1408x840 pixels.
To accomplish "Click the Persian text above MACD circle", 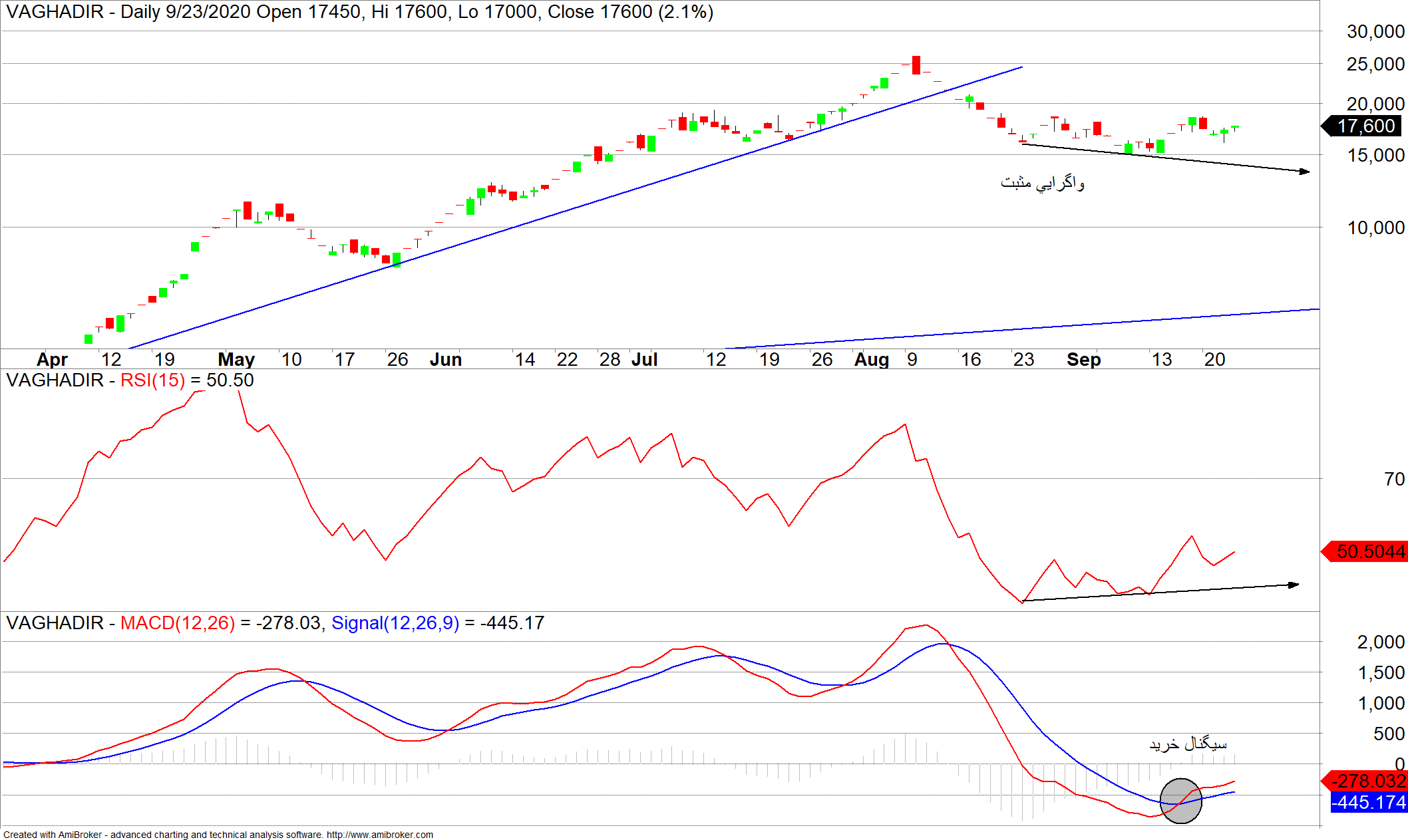I will (x=1188, y=744).
